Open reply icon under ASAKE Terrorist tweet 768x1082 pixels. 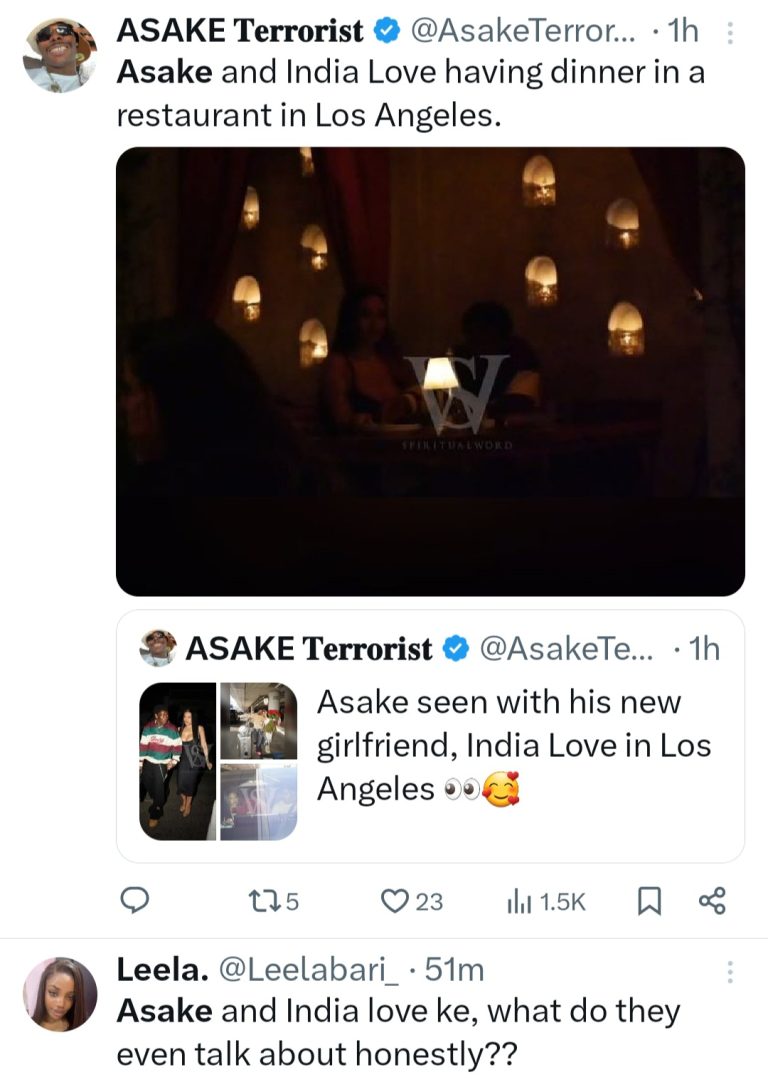click(135, 901)
